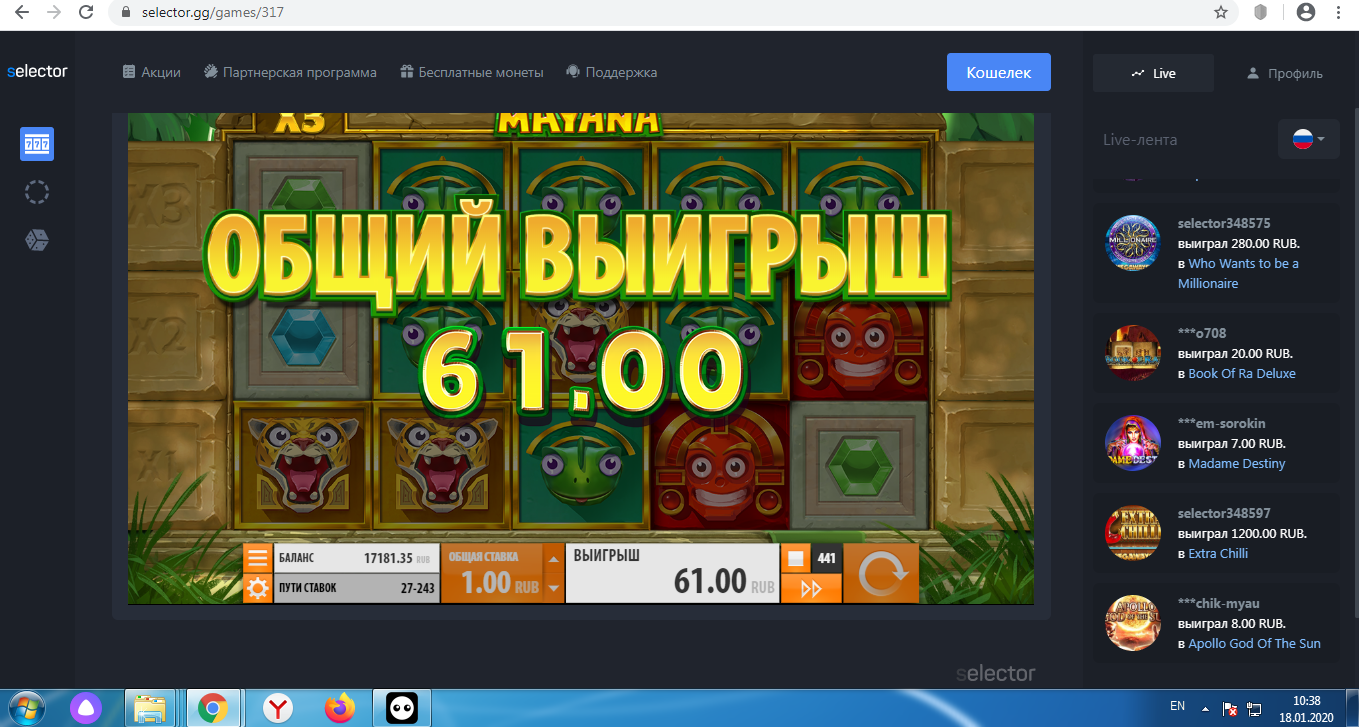Open Apollo God Of The Sun link
Viewport: 1359px width, 727px height.
click(1254, 643)
